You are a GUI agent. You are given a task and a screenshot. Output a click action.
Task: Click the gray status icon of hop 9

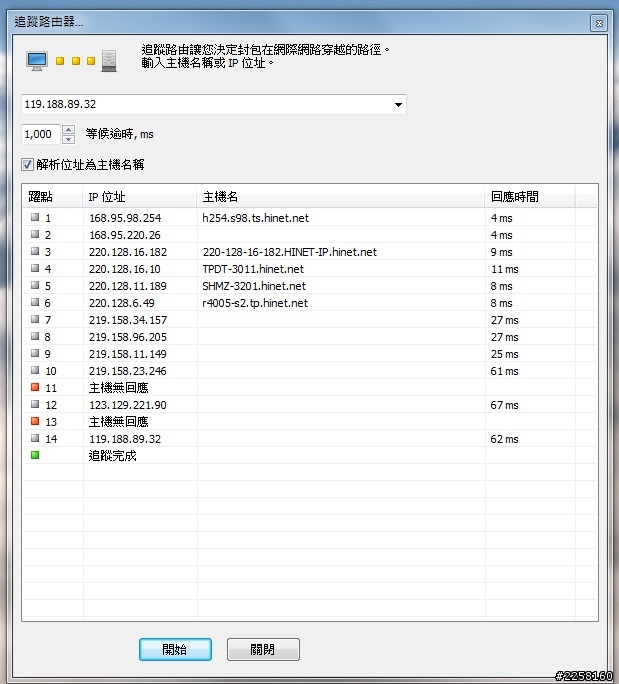35,353
